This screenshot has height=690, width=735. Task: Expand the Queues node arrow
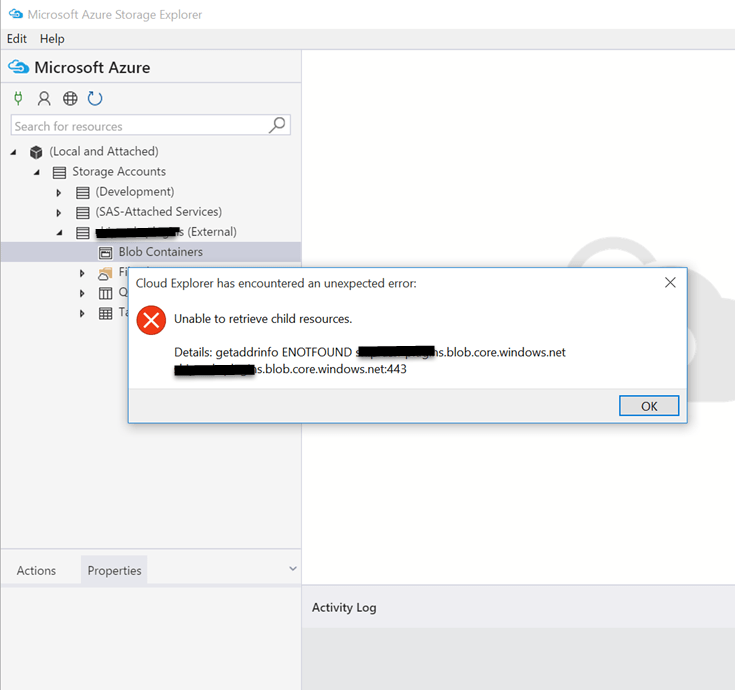(82, 293)
